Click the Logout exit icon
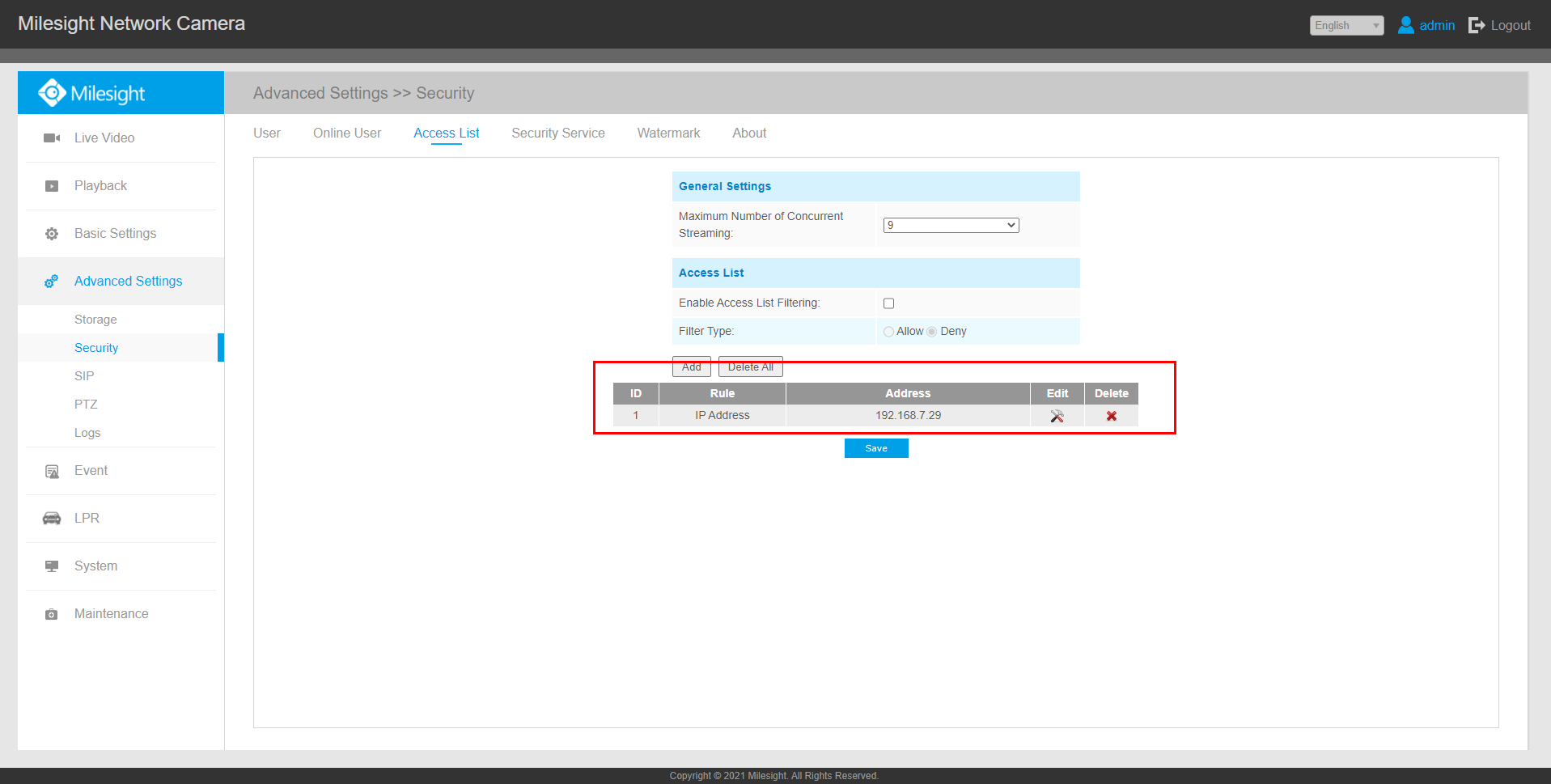1551x784 pixels. pos(1477,25)
